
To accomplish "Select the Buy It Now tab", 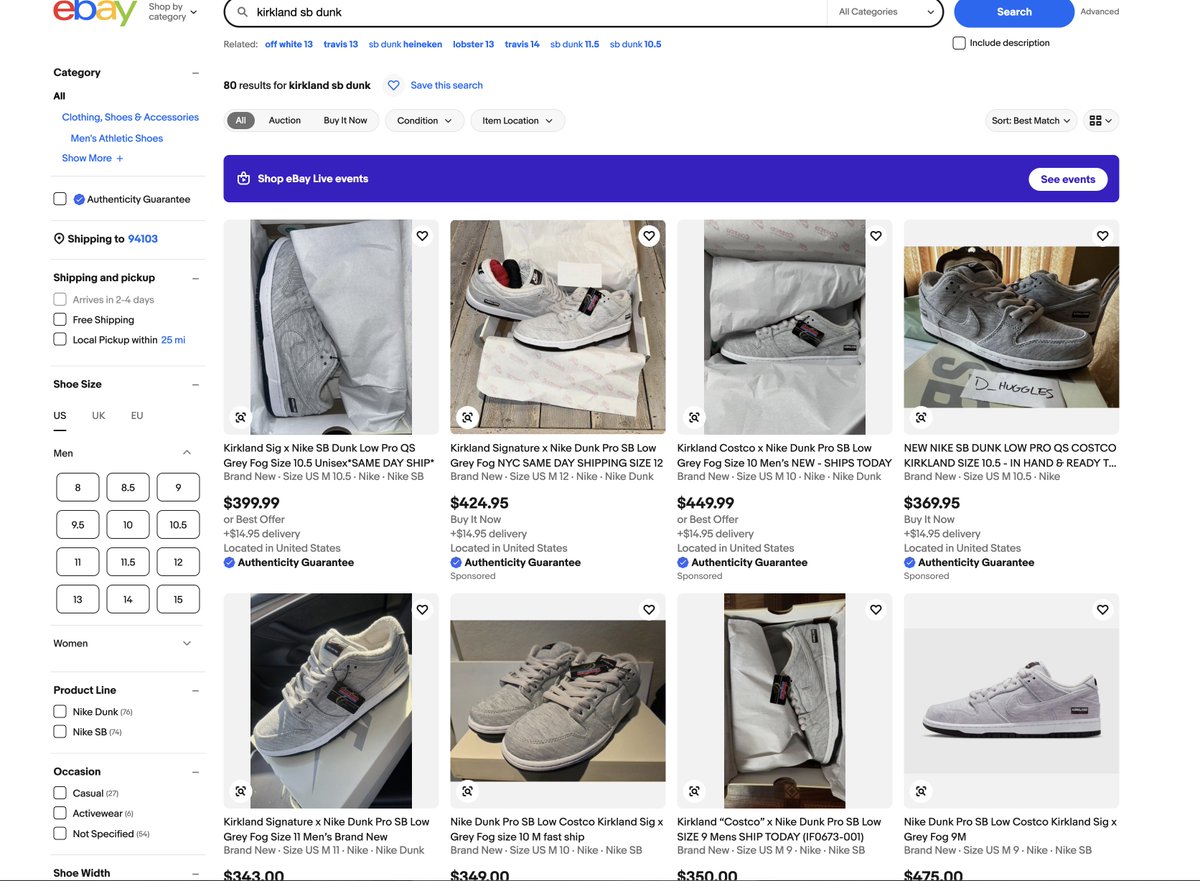I will [x=345, y=121].
